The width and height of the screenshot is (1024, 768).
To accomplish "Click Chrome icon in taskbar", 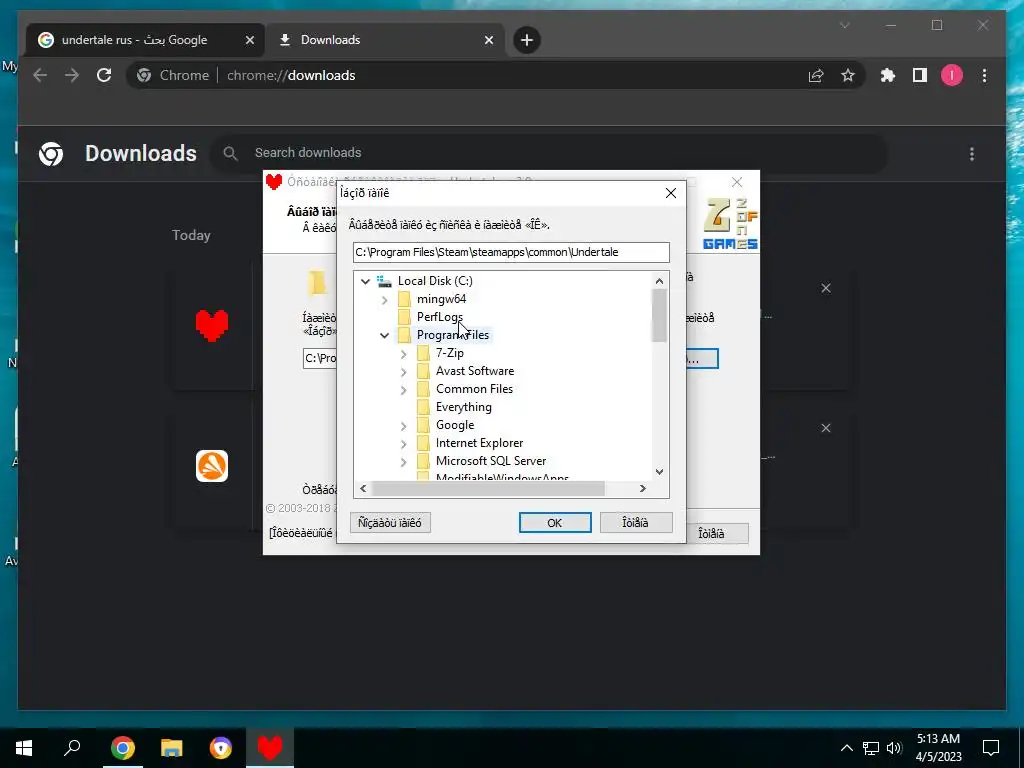I will click(x=122, y=748).
